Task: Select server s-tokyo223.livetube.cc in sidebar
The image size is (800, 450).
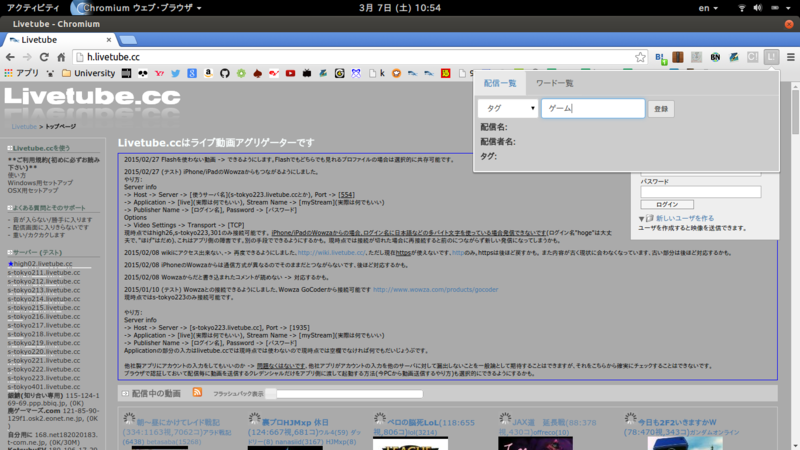Action: point(44,378)
